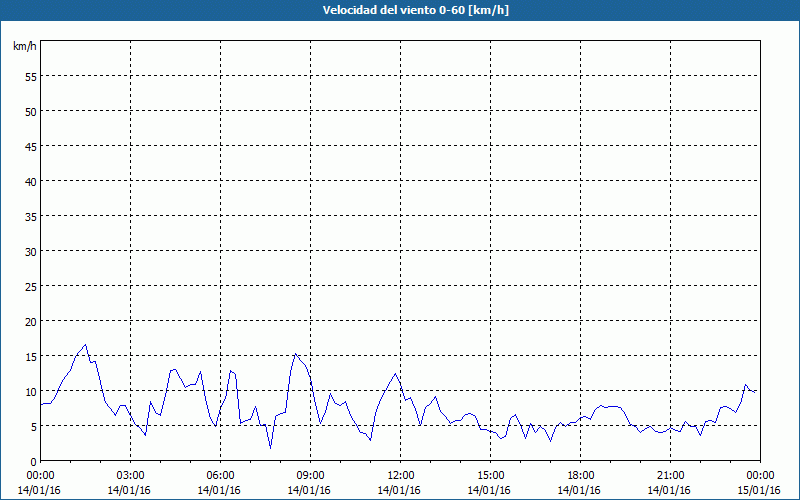Screen dimensions: 800x500
Task: Click the '14/01/16' date under 06:00
Action: point(219,490)
